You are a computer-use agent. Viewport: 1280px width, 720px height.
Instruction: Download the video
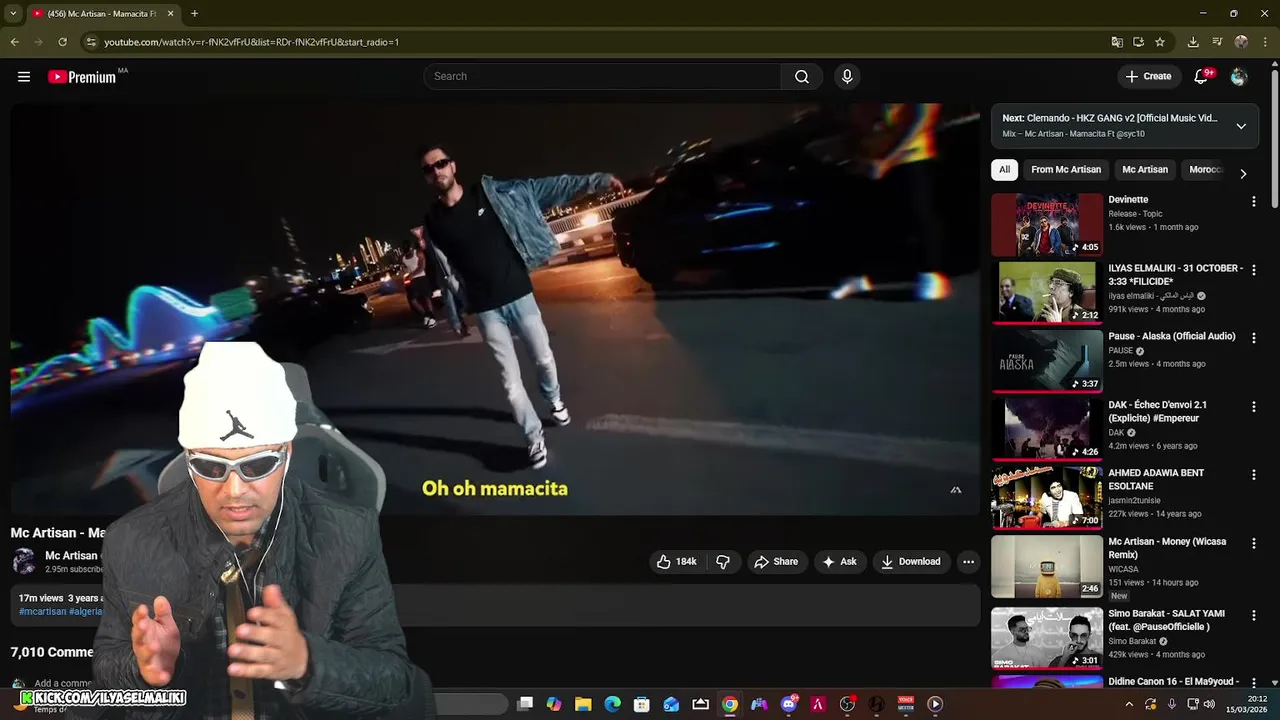click(910, 562)
